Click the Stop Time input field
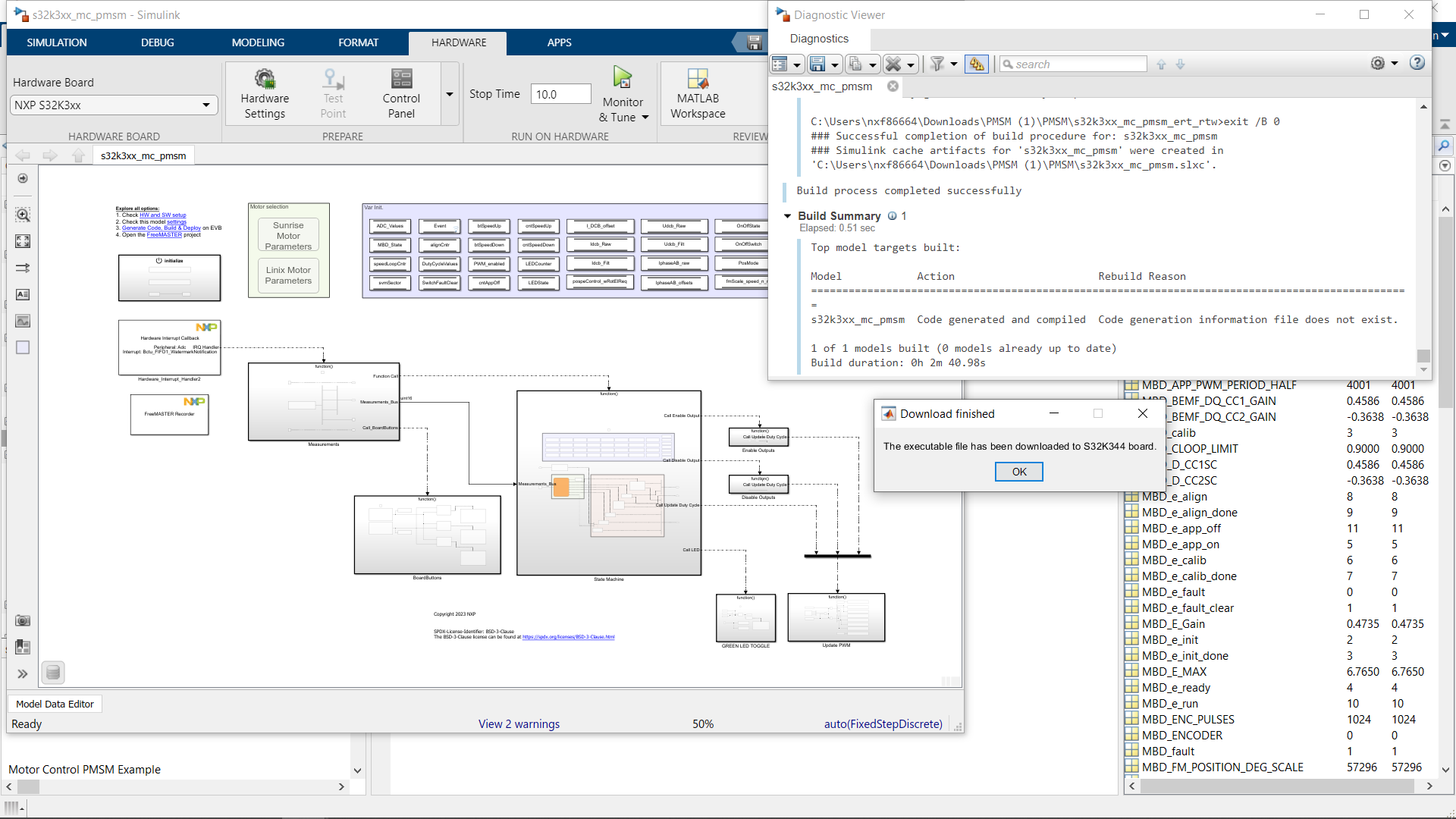 [x=560, y=94]
